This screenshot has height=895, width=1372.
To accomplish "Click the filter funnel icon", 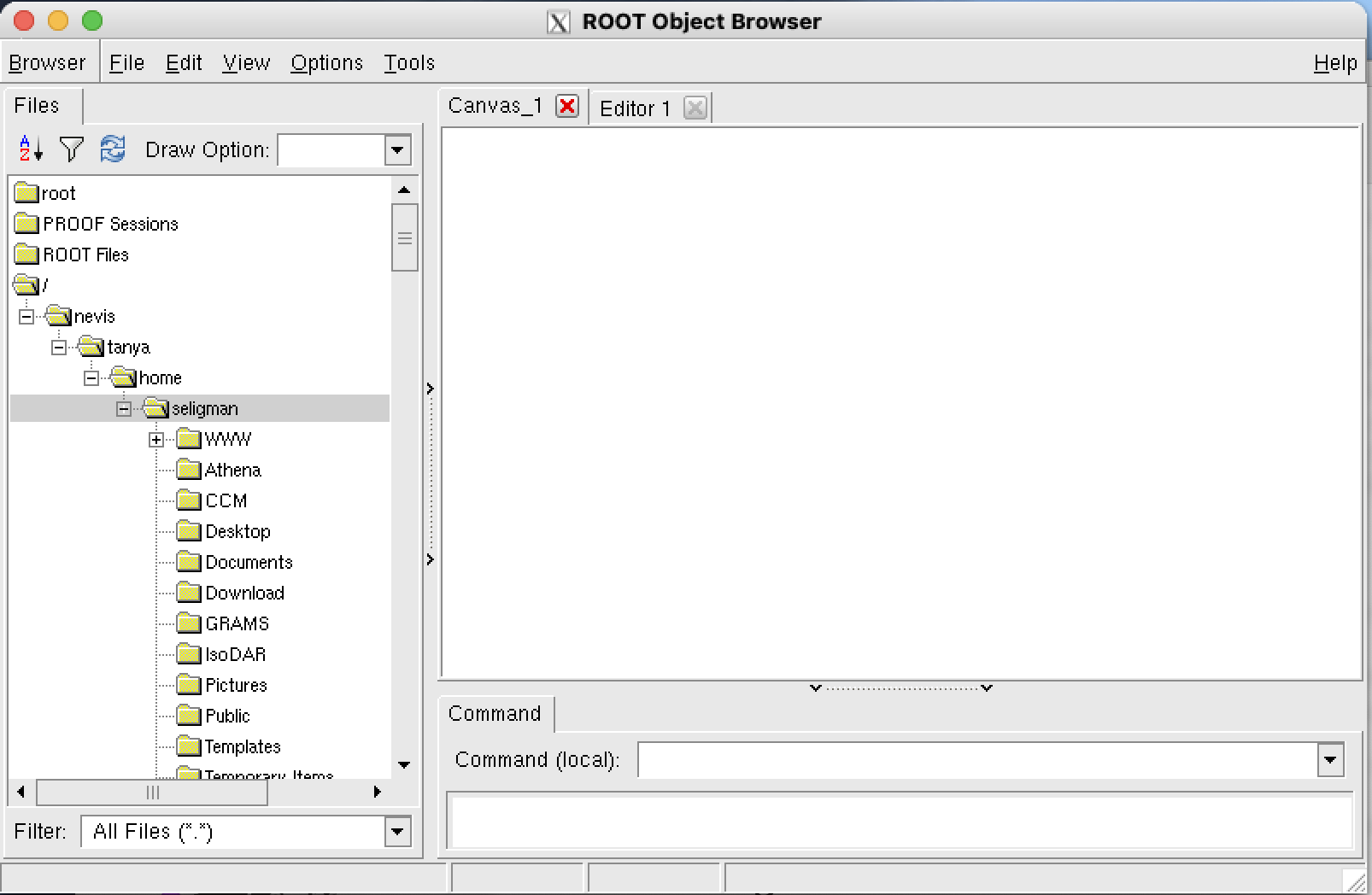I will tap(72, 149).
